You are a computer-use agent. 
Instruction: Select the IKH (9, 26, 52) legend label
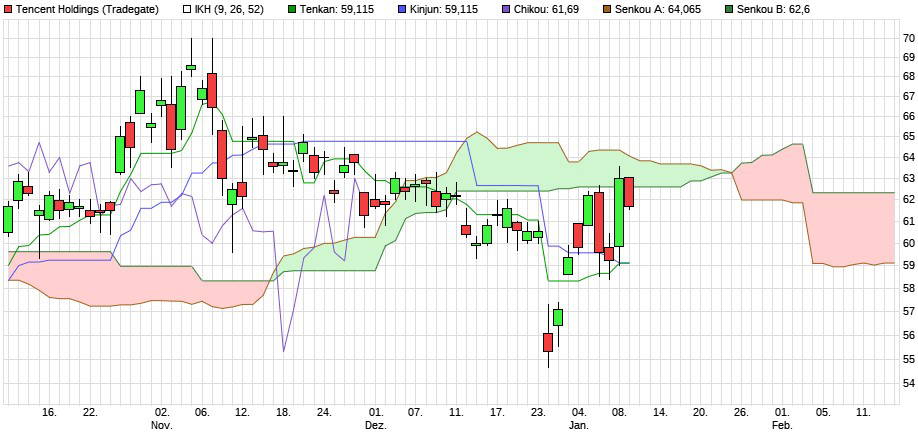coord(230,9)
